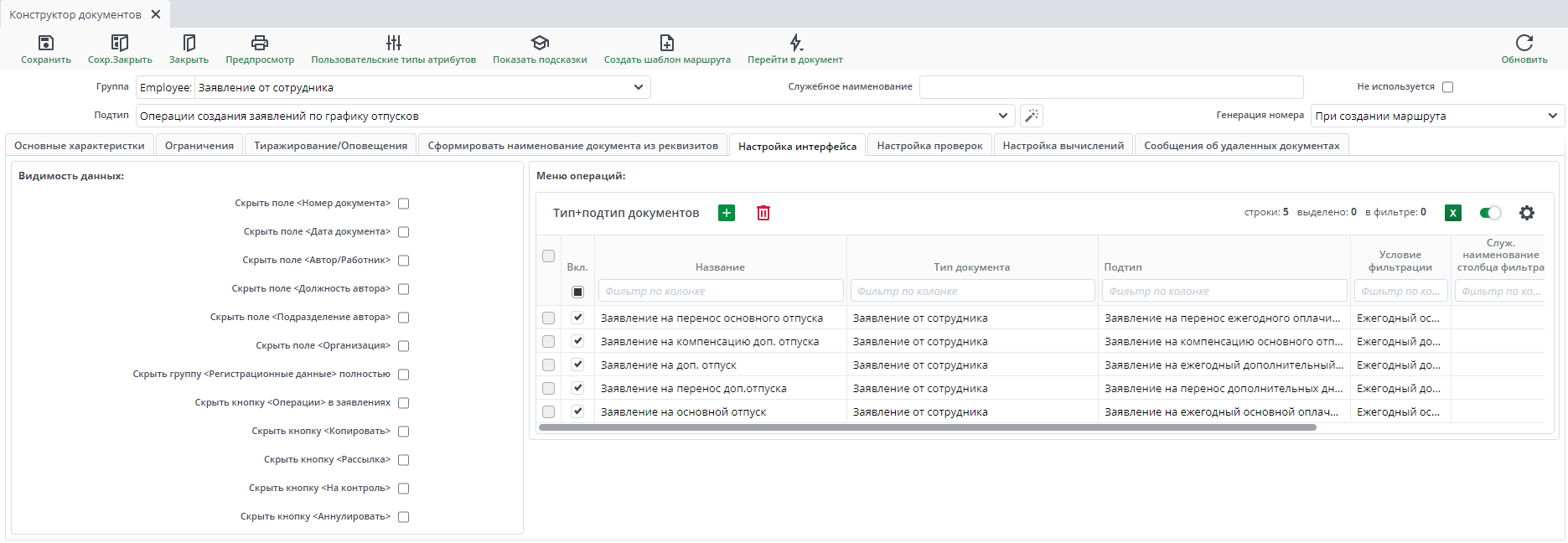Open the Настройка проверок tab

[929, 146]
